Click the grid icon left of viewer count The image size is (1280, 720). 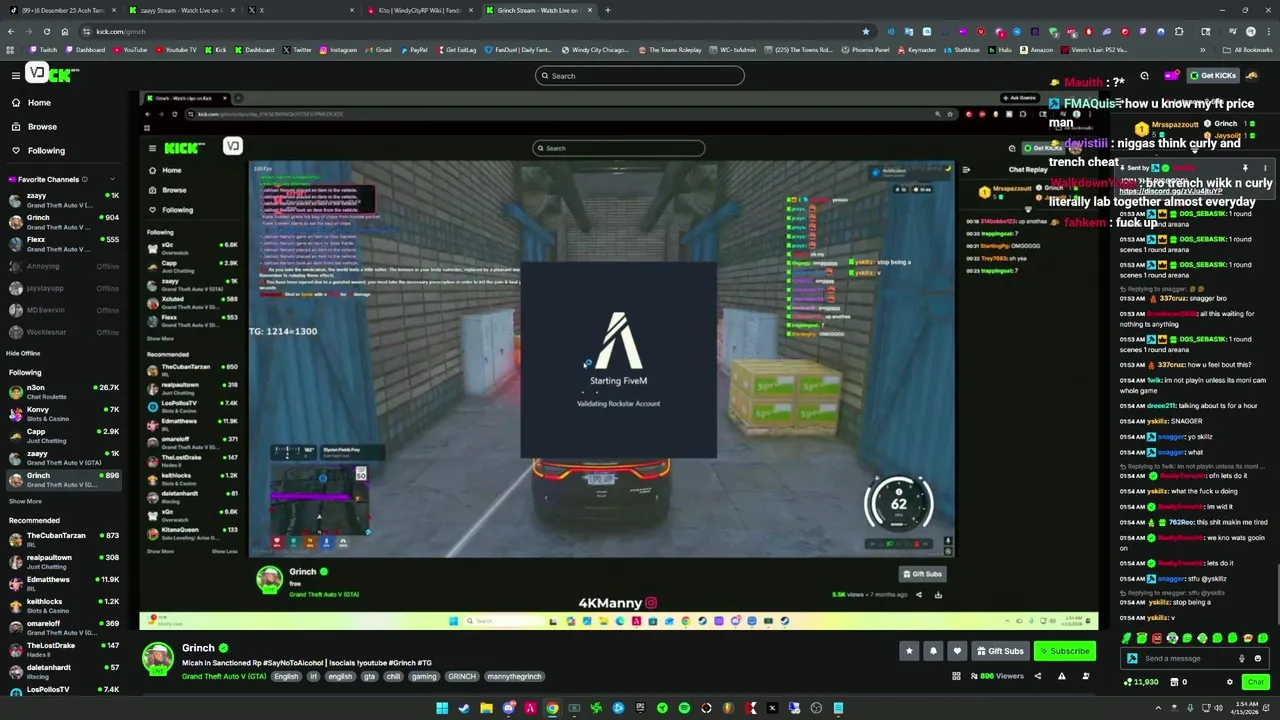click(956, 676)
